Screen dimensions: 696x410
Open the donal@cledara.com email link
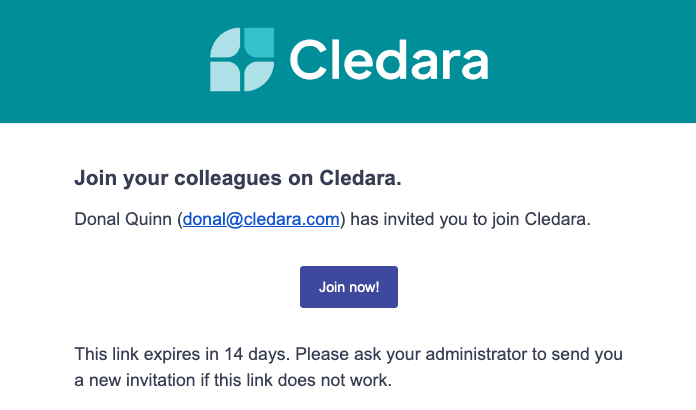click(x=261, y=219)
